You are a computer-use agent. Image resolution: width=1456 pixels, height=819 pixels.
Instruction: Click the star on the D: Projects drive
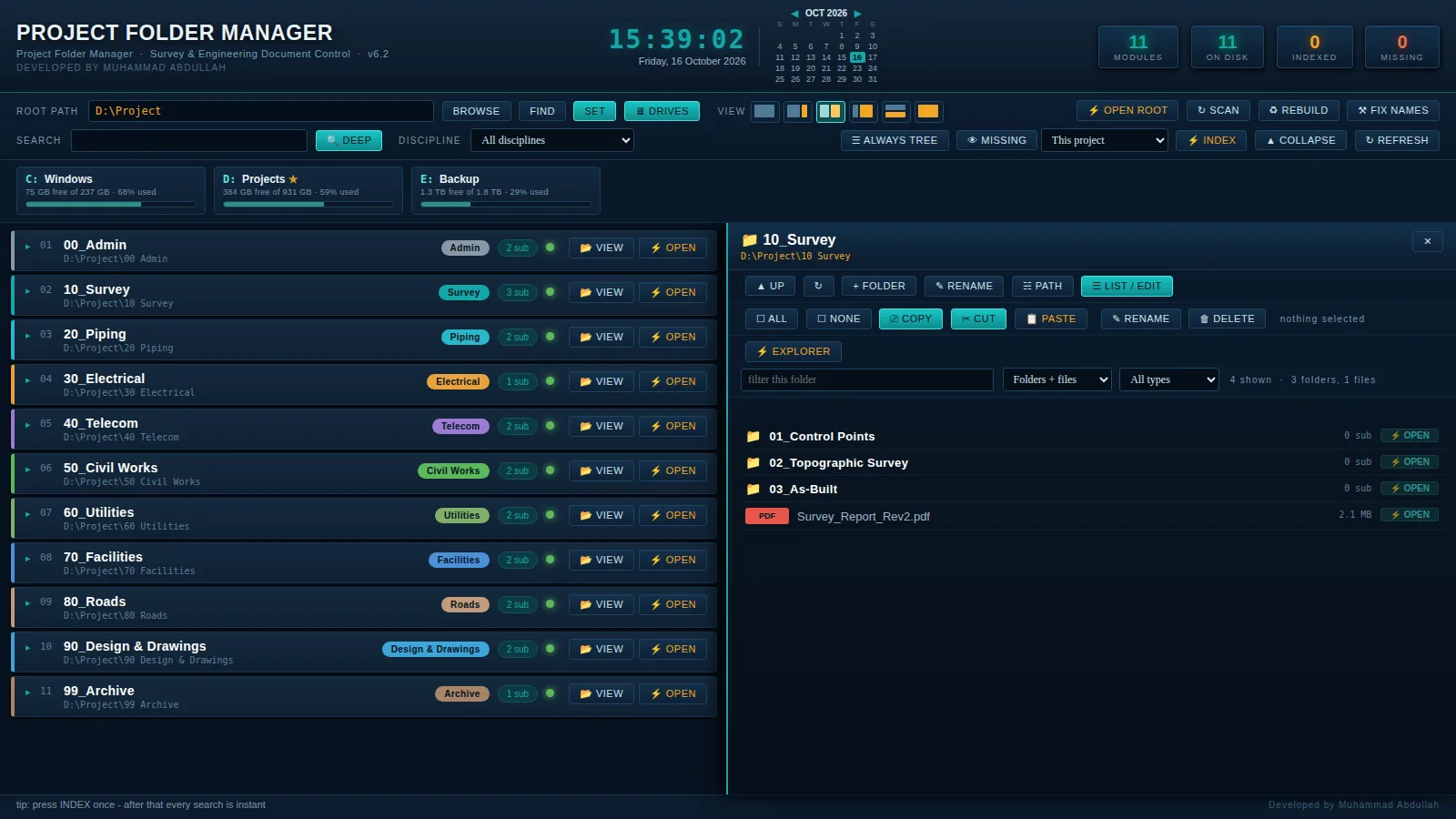click(293, 179)
